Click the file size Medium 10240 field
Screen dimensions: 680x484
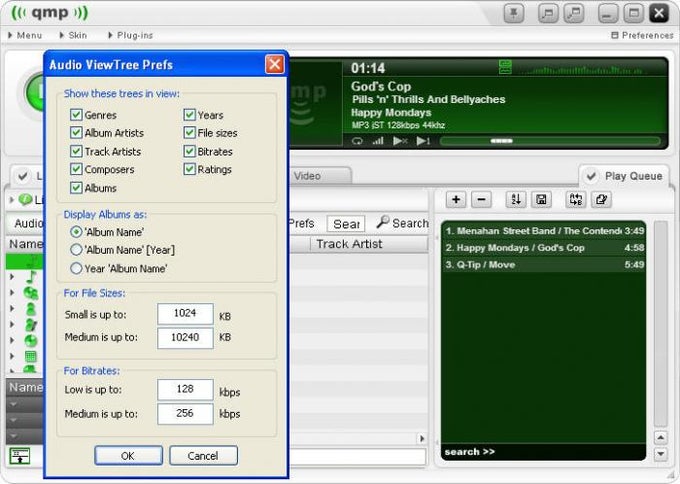click(186, 337)
